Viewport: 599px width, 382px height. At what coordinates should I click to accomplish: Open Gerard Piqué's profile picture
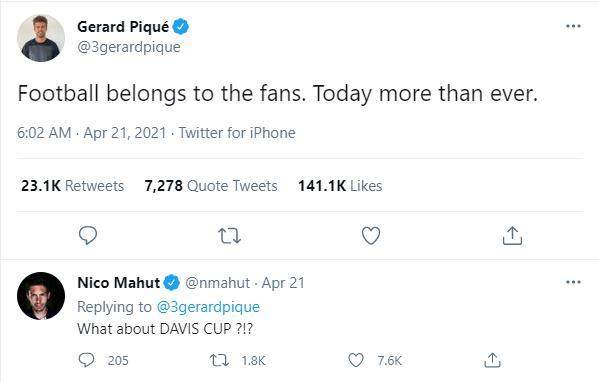(x=41, y=38)
